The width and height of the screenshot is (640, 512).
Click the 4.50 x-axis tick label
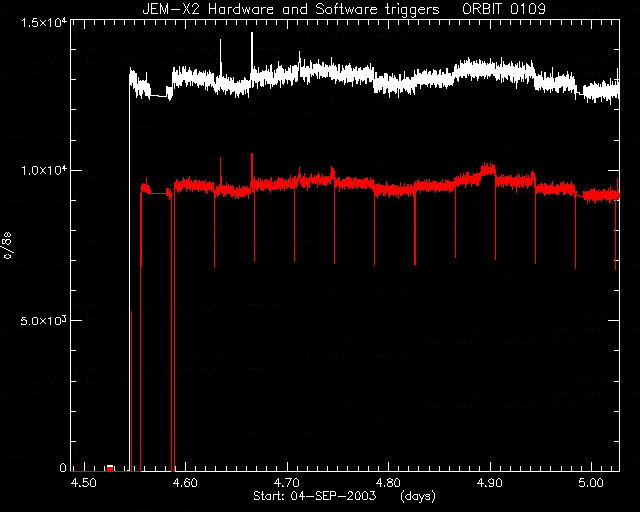tap(83, 483)
